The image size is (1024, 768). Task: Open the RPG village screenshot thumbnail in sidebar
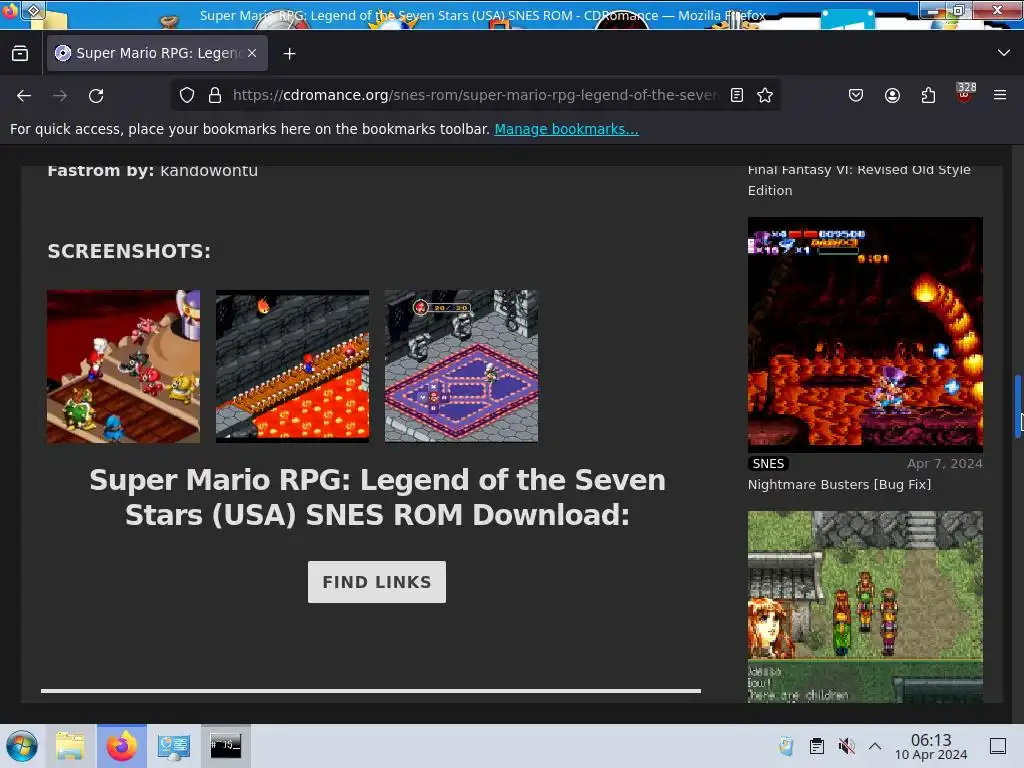coord(865,607)
